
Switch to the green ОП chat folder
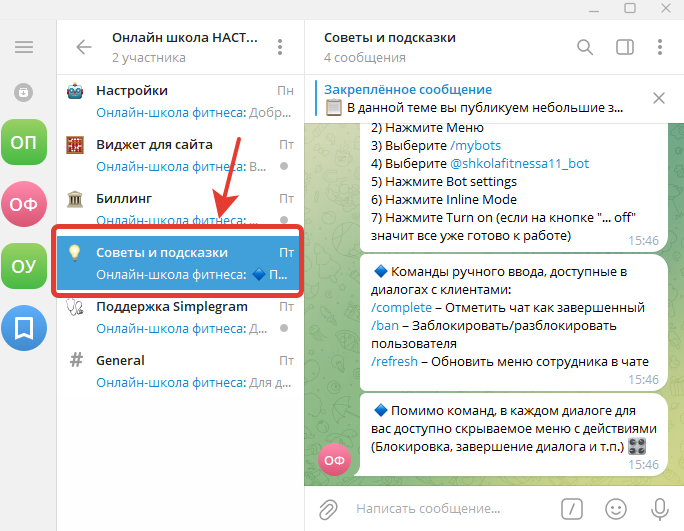[24, 142]
